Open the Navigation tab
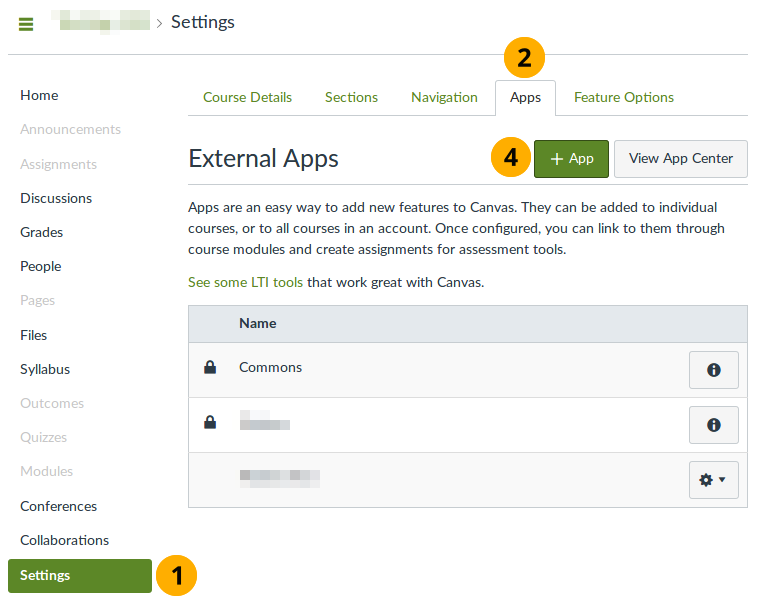The height and width of the screenshot is (599, 759). pyautogui.click(x=444, y=98)
